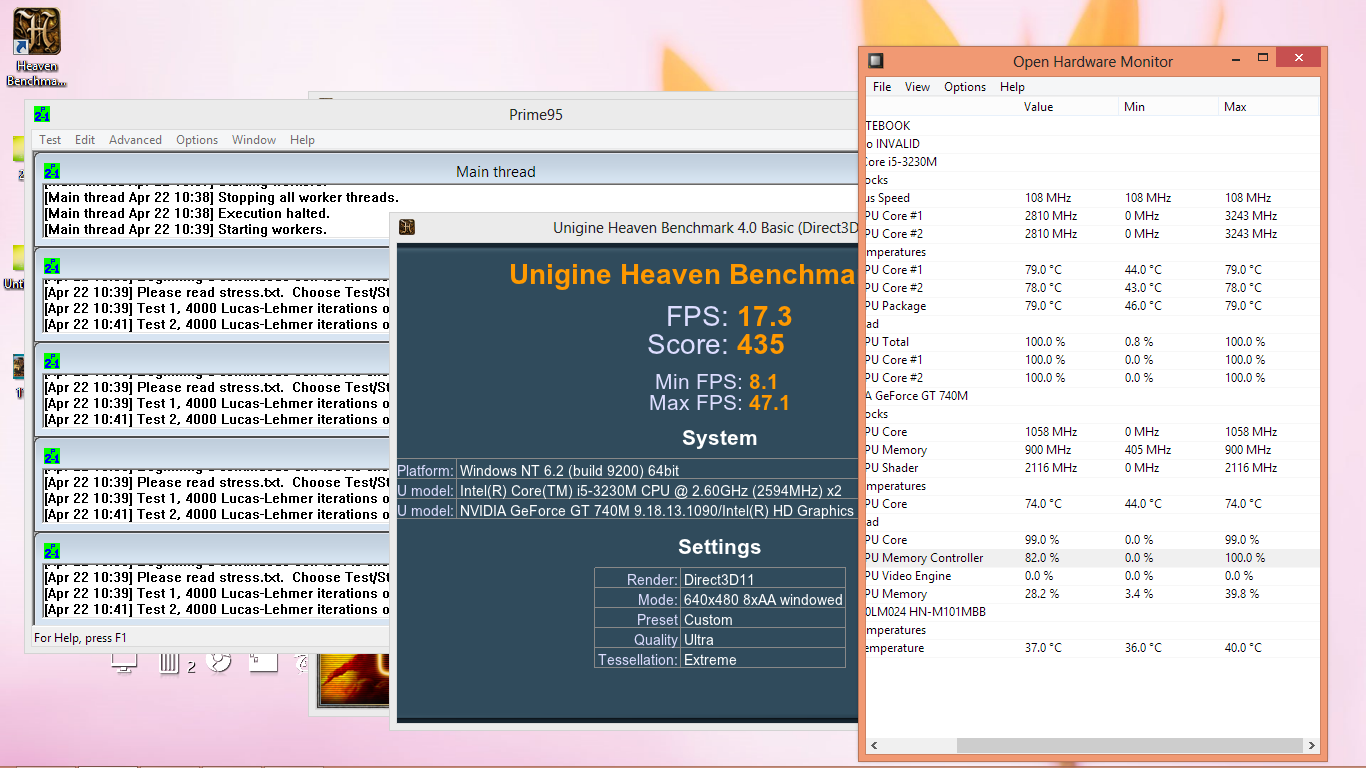Image resolution: width=1366 pixels, height=768 pixels.
Task: Select the highlighted GPU Memory Controller row
Action: click(1092, 558)
